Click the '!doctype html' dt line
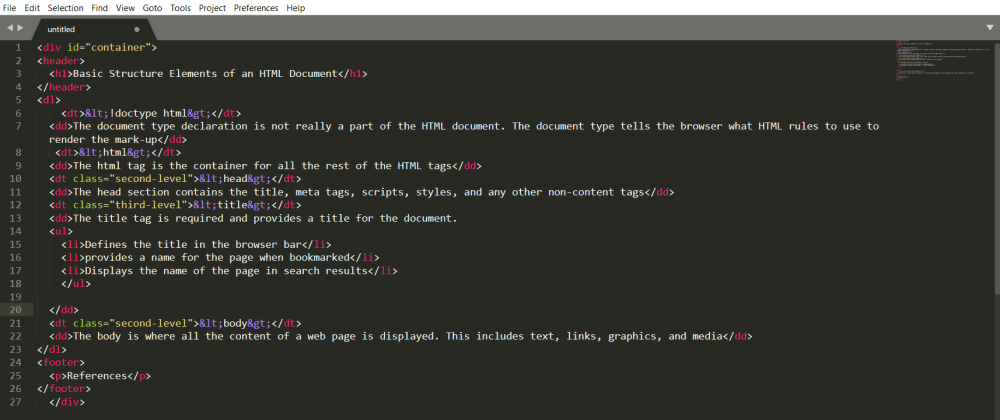 pyautogui.click(x=151, y=113)
